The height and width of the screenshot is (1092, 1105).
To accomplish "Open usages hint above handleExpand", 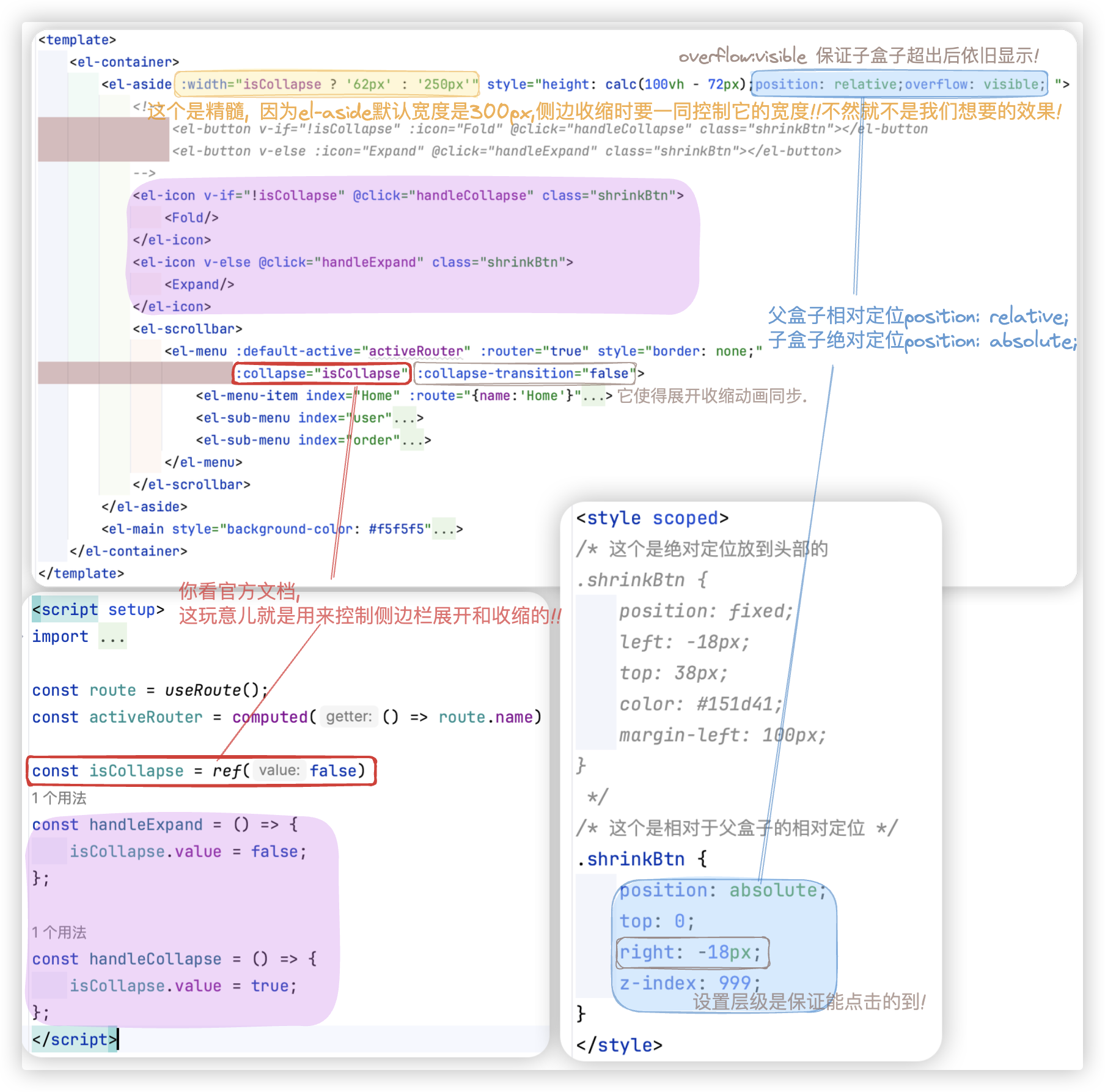I will point(59,798).
